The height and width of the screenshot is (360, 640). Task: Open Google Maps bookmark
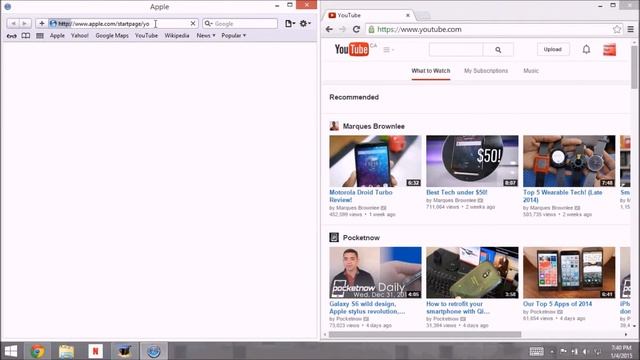(112, 36)
